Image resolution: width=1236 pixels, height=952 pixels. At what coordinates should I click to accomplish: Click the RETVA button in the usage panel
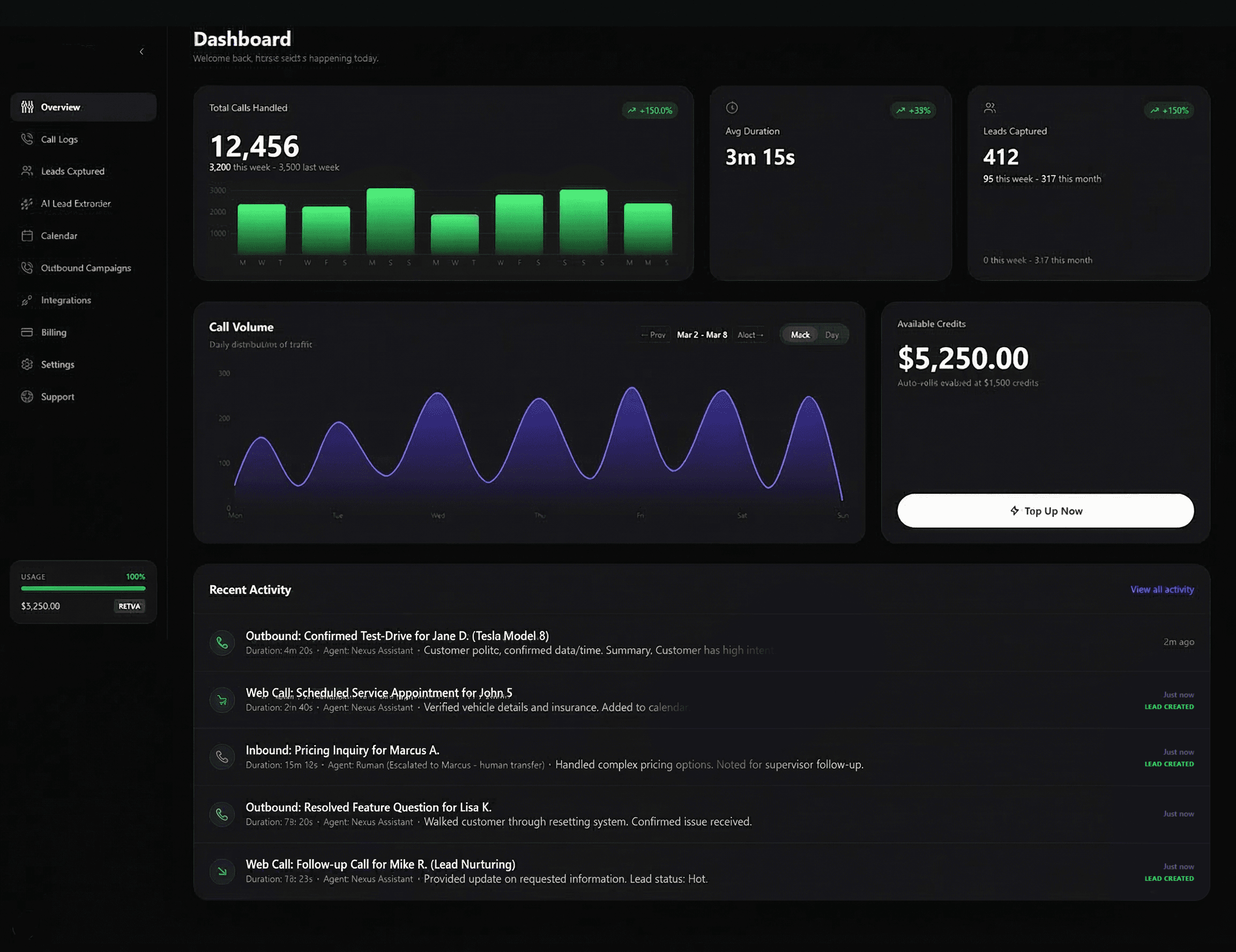[x=130, y=606]
